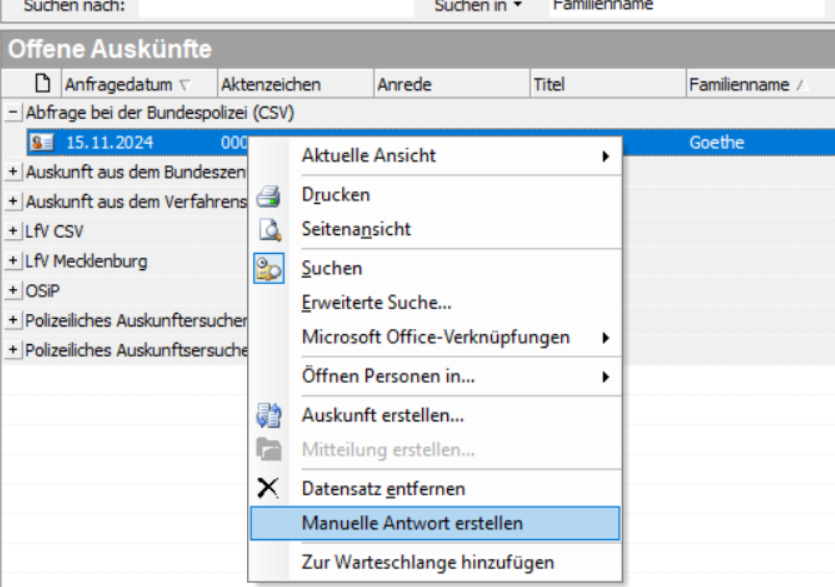
Task: Expand the OSiP group
Action: [13, 291]
